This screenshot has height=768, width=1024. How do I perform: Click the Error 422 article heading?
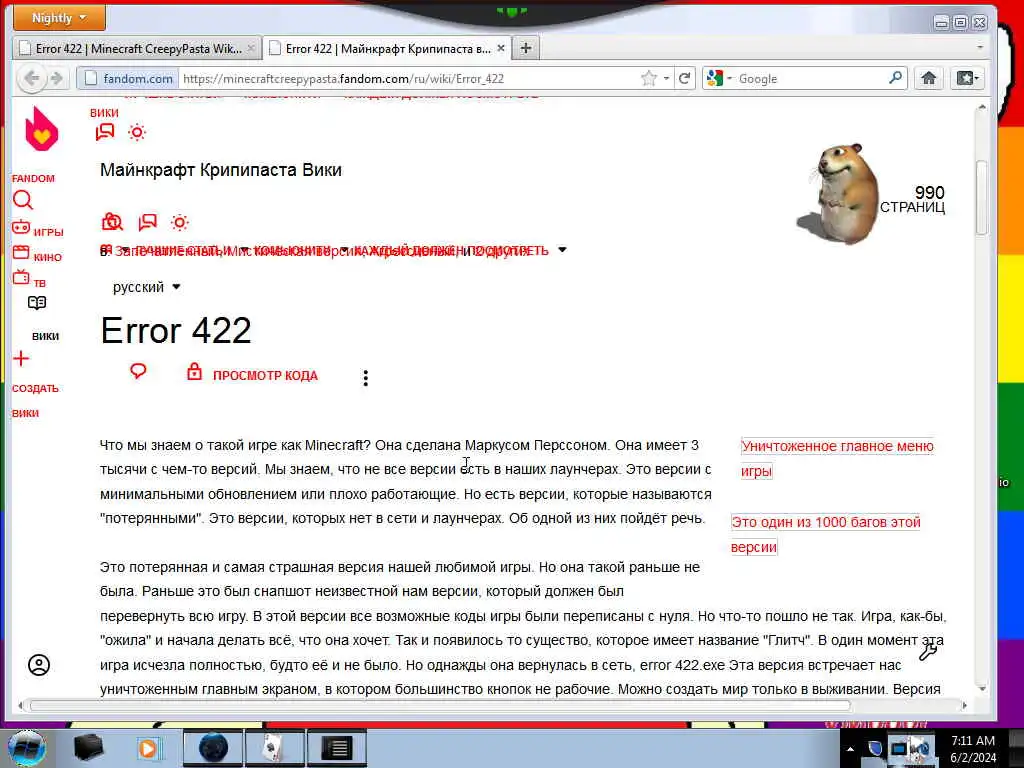tap(176, 330)
